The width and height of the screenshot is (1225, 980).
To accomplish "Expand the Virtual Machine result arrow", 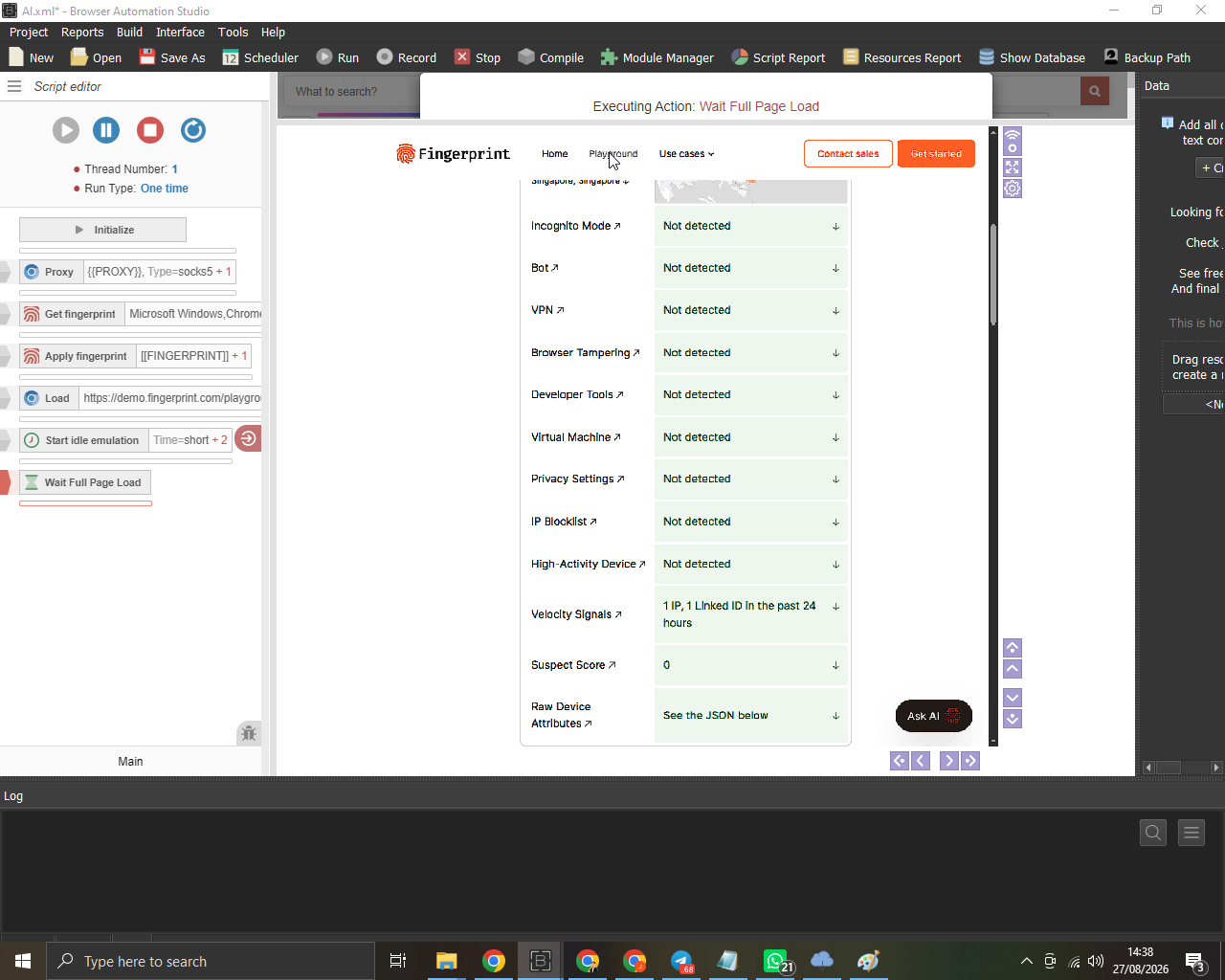I will coord(835,438).
